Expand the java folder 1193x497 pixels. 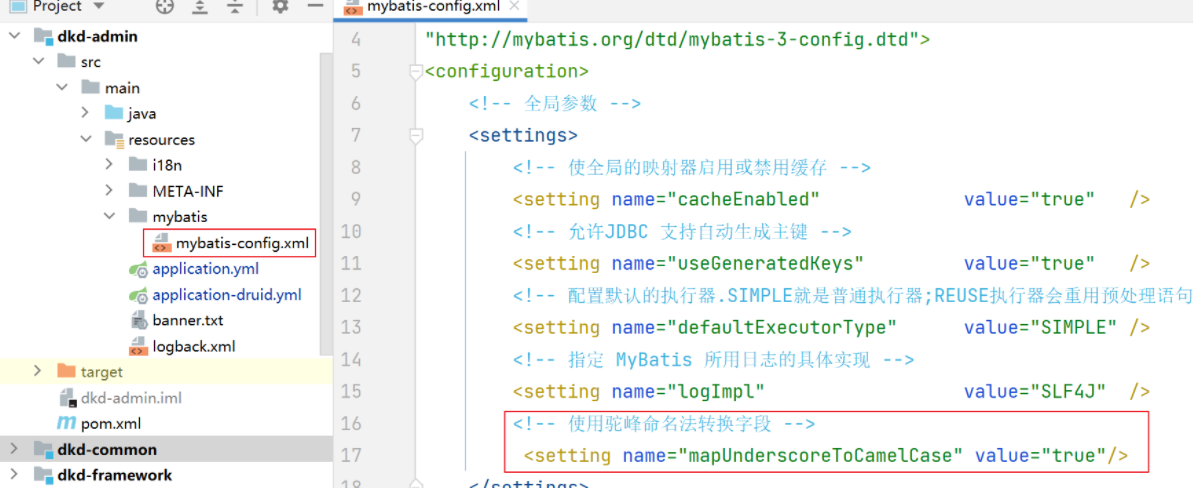(86, 113)
